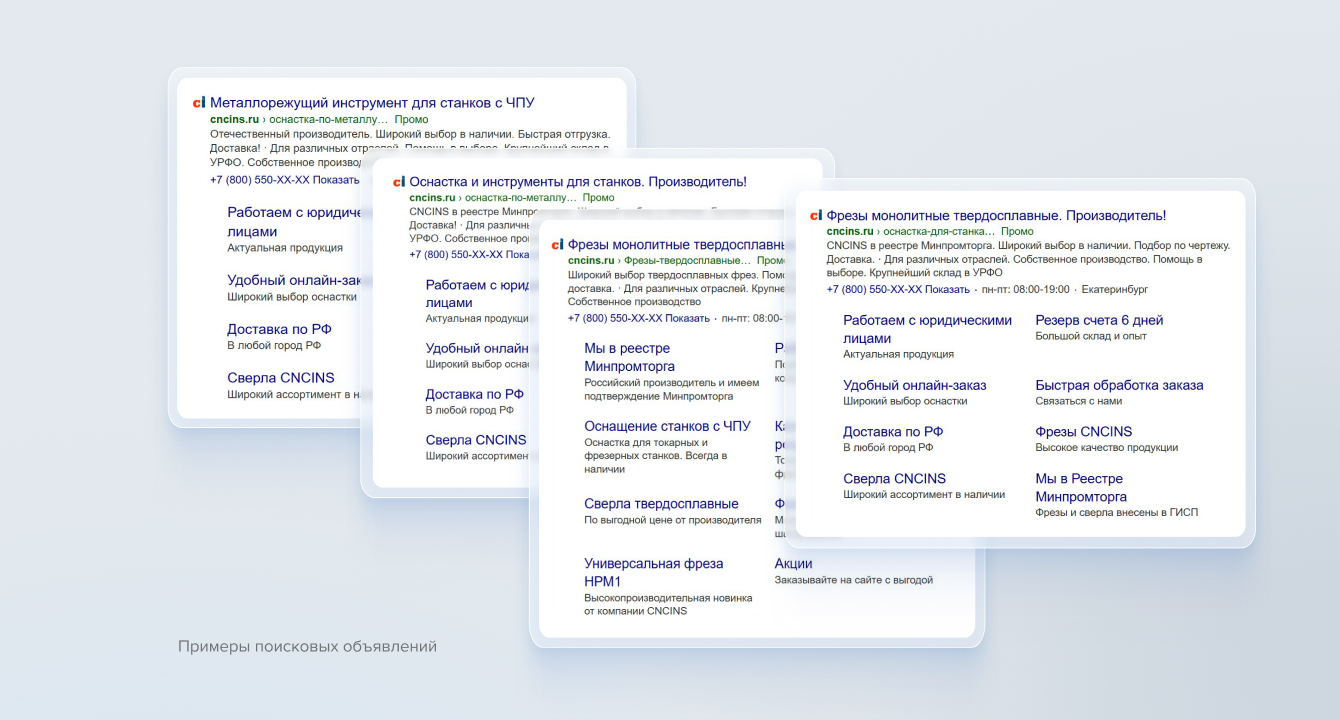The height and width of the screenshot is (720, 1340).
Task: Open Мы в реестре Минпромторга above Российский производитель text
Action: (x=629, y=357)
